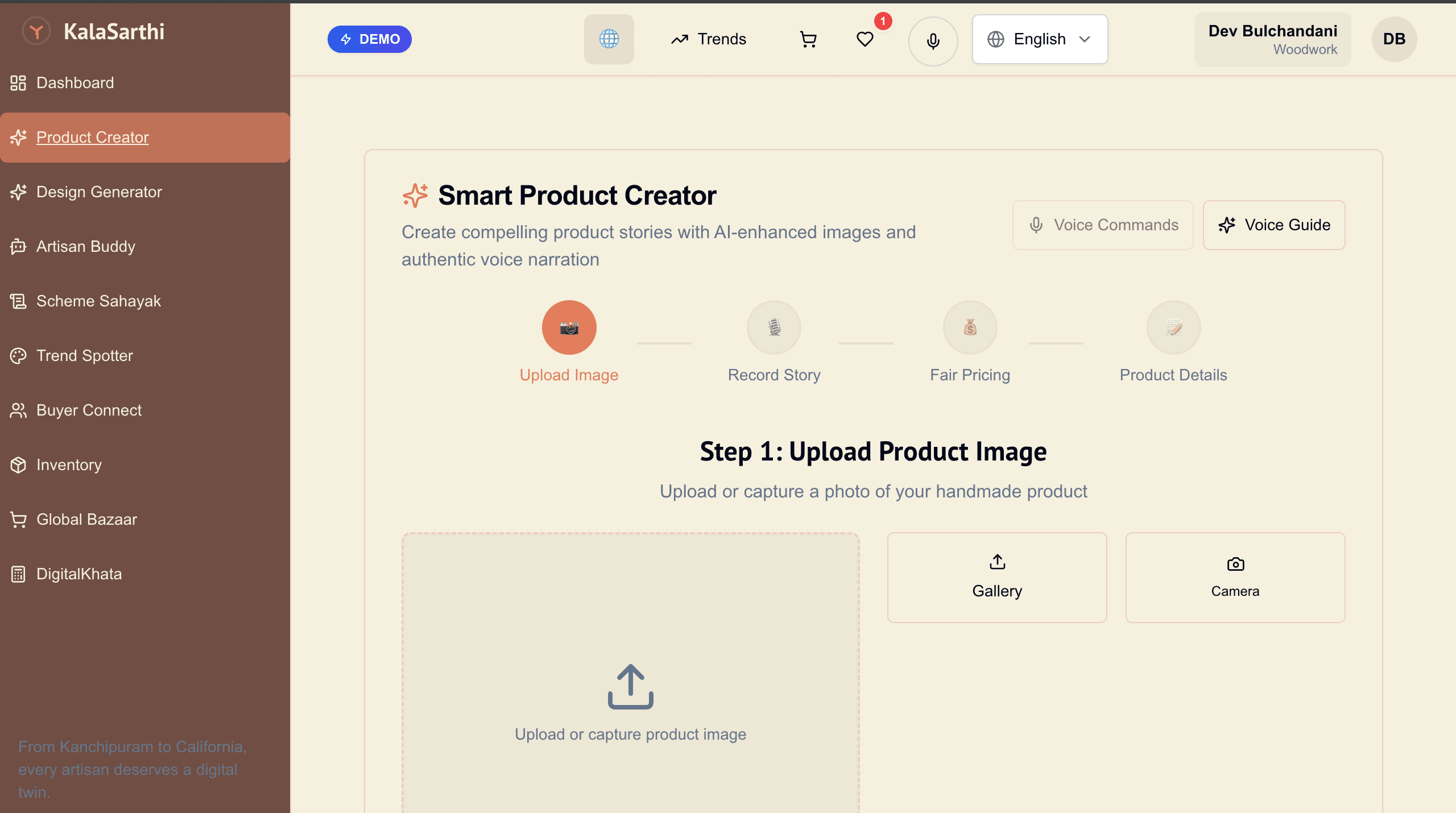Screen dimensions: 1456x813
Task: Open wishlist heart icon with badge
Action: click(865, 39)
